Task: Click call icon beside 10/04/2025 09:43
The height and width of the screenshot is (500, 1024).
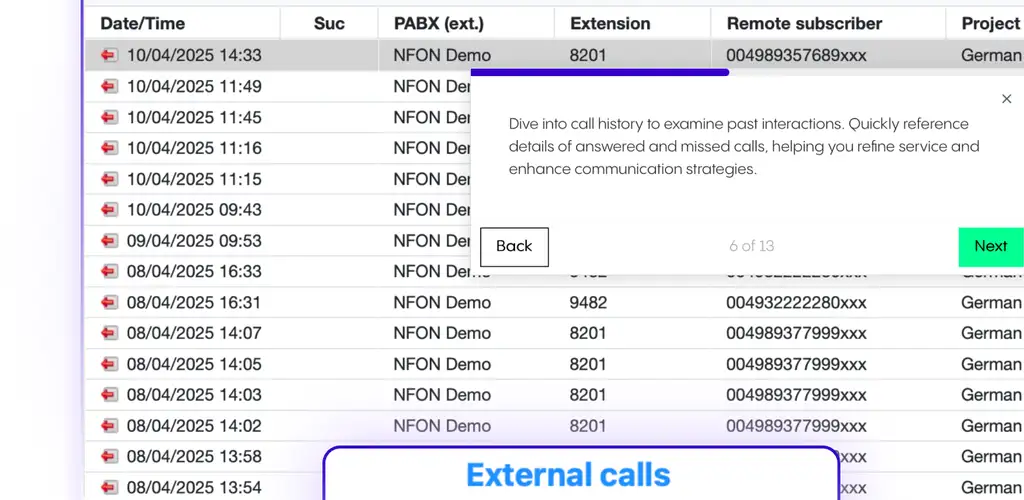Action: [109, 210]
